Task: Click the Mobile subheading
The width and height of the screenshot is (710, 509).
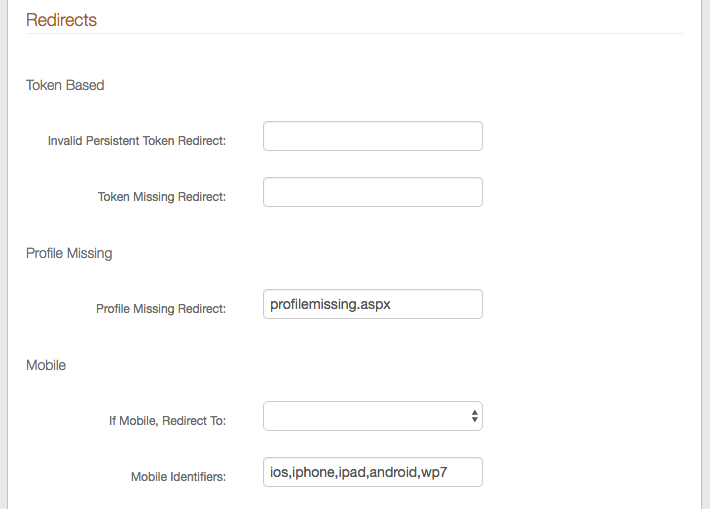Action: coord(46,365)
